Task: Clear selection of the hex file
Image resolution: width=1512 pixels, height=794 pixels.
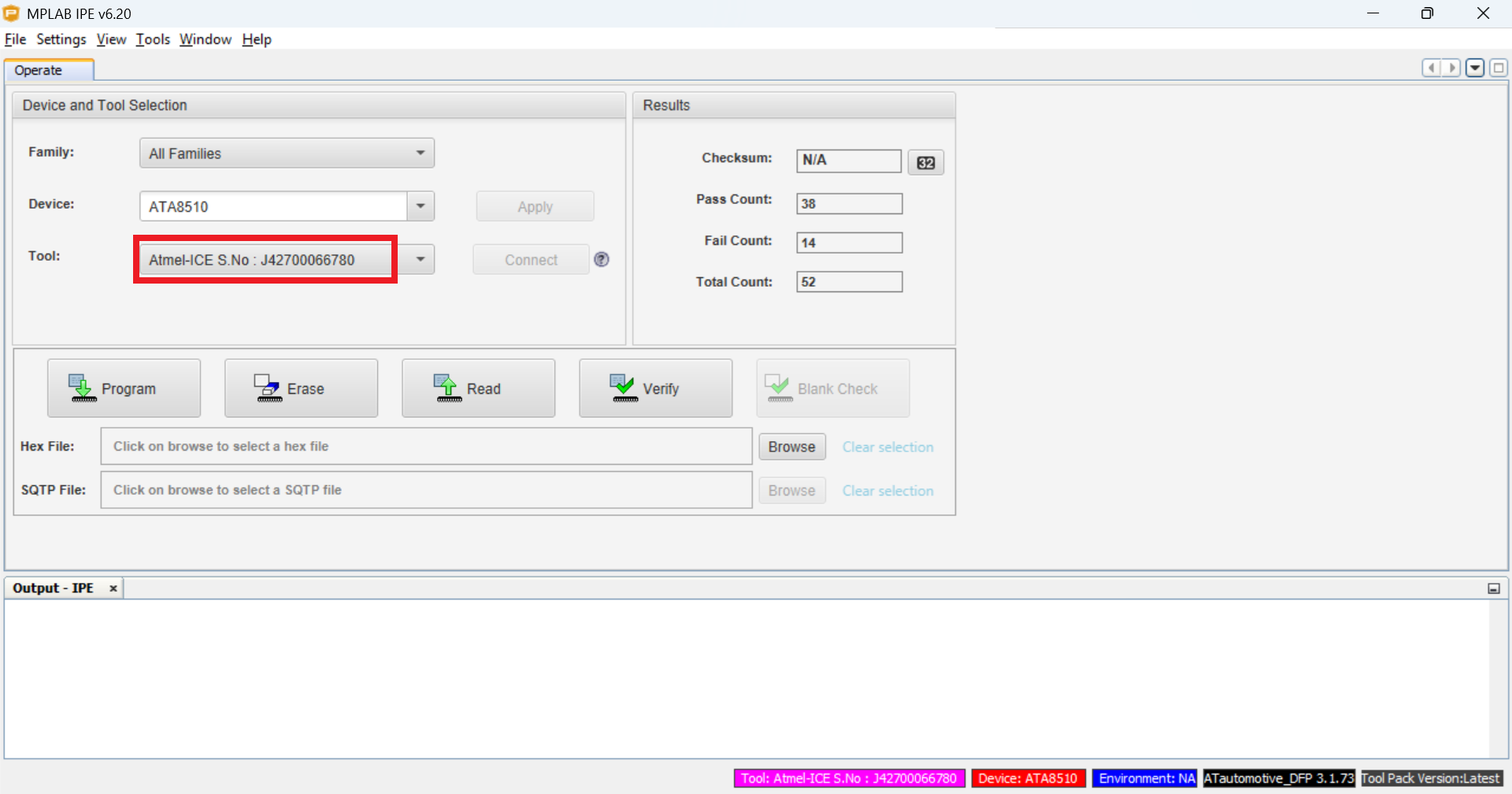Action: click(x=888, y=447)
